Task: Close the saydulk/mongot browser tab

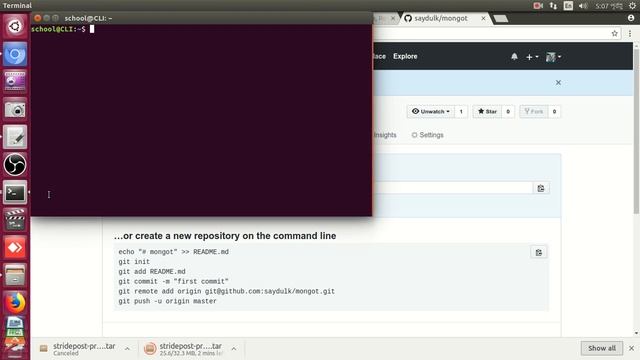Action: (x=483, y=18)
